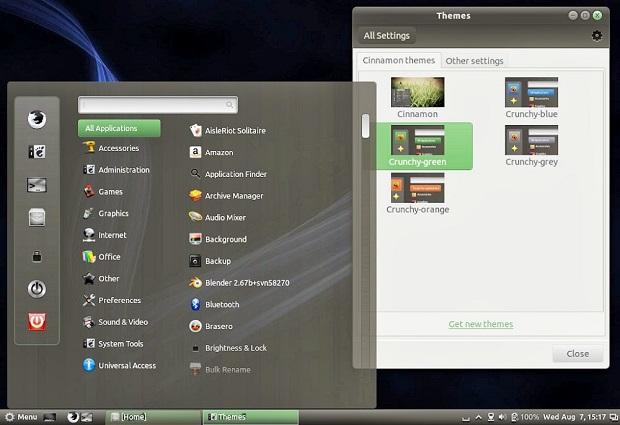This screenshot has width=620, height=425.
Task: Select the Accessories category
Action: click(111, 148)
